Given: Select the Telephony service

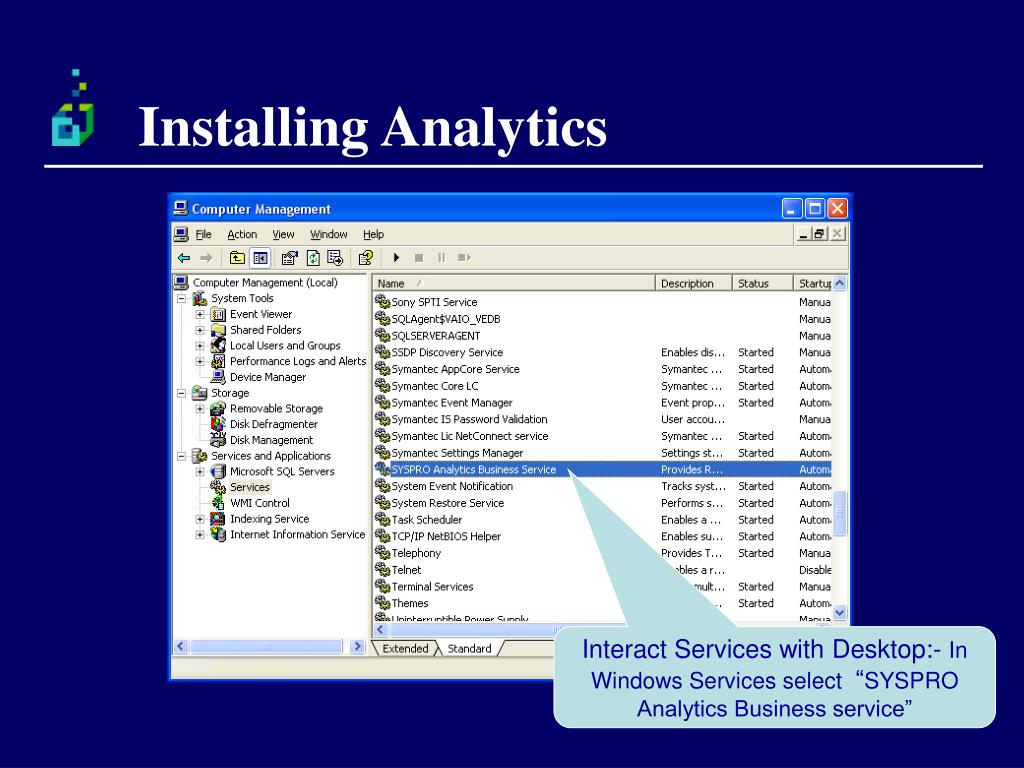Looking at the screenshot, I should pyautogui.click(x=416, y=553).
